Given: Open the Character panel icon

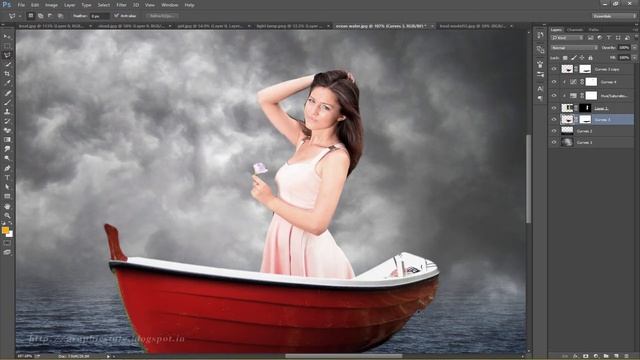Looking at the screenshot, I should (540, 89).
